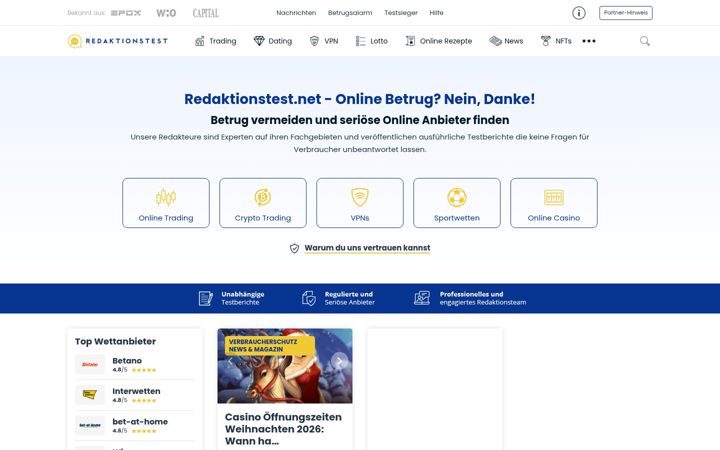This screenshot has width=720, height=450.
Task: Click the Capital logo
Action: (206, 13)
